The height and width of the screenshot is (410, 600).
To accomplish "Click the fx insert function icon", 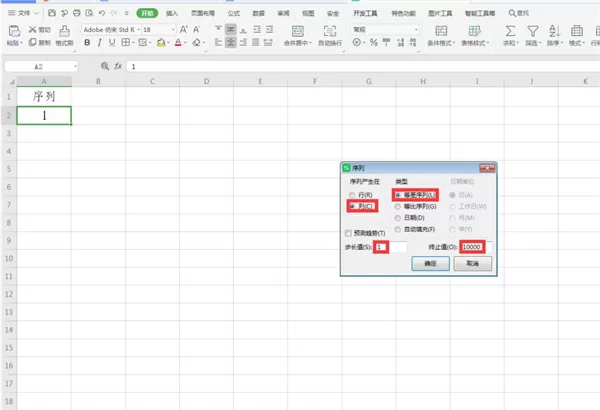I will pyautogui.click(x=118, y=66).
